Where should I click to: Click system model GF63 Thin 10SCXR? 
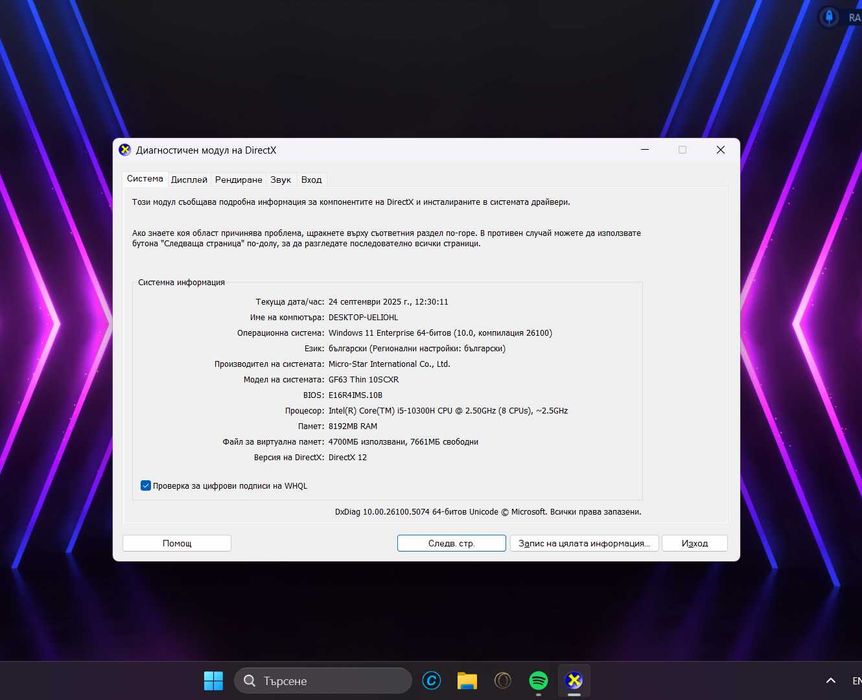click(363, 379)
